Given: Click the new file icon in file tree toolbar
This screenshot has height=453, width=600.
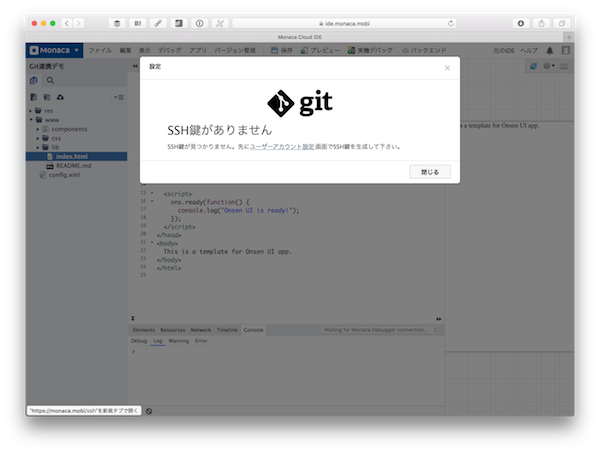Looking at the screenshot, I should [x=34, y=97].
